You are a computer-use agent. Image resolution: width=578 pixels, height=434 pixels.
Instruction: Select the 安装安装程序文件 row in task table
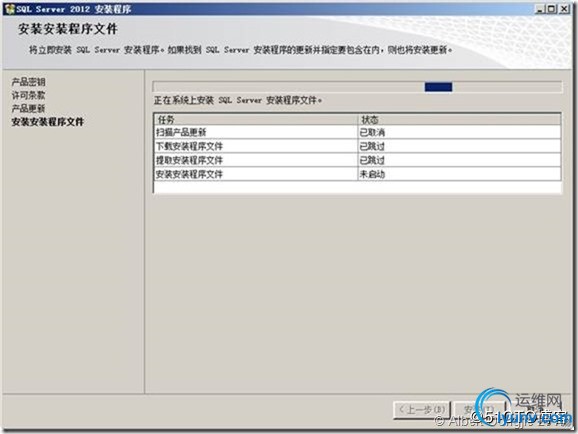358,174
